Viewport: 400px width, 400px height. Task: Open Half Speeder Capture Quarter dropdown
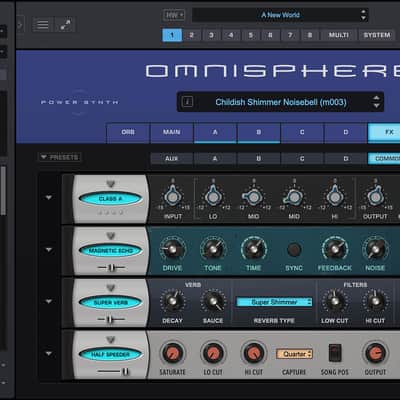pyautogui.click(x=294, y=354)
